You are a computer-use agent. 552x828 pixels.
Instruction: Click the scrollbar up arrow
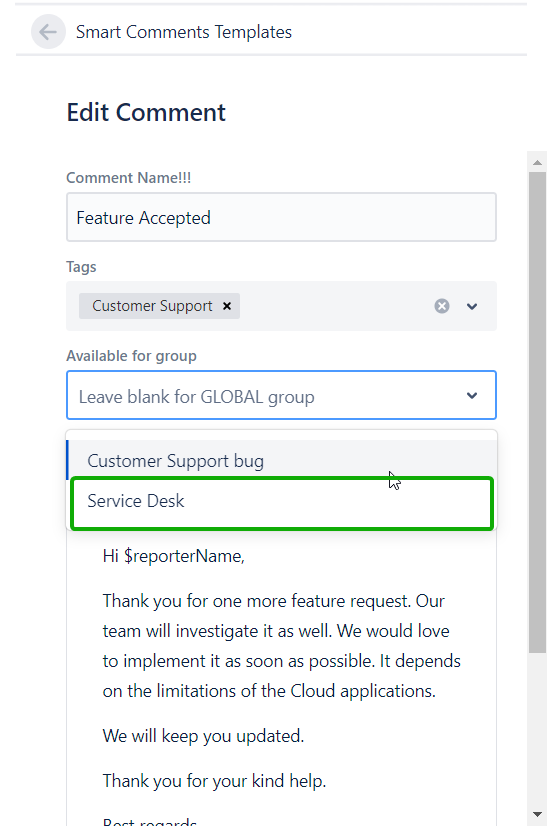[538, 162]
